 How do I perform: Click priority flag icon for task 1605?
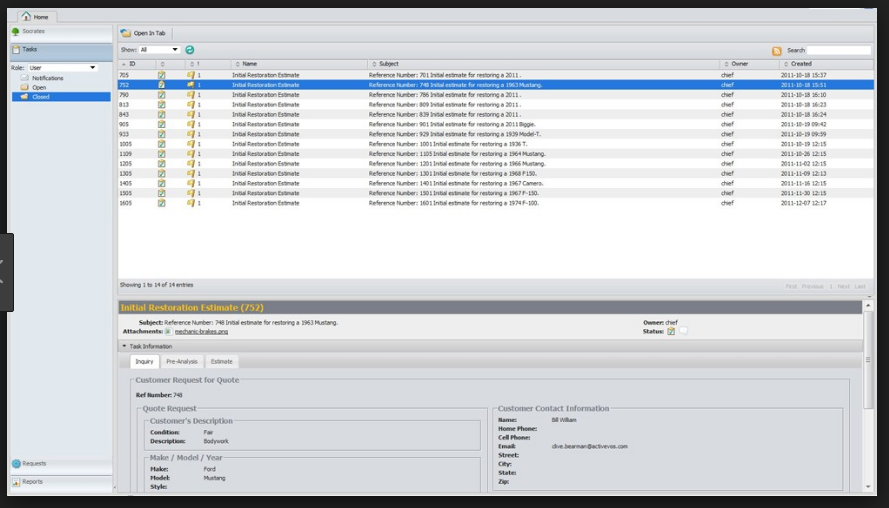191,203
